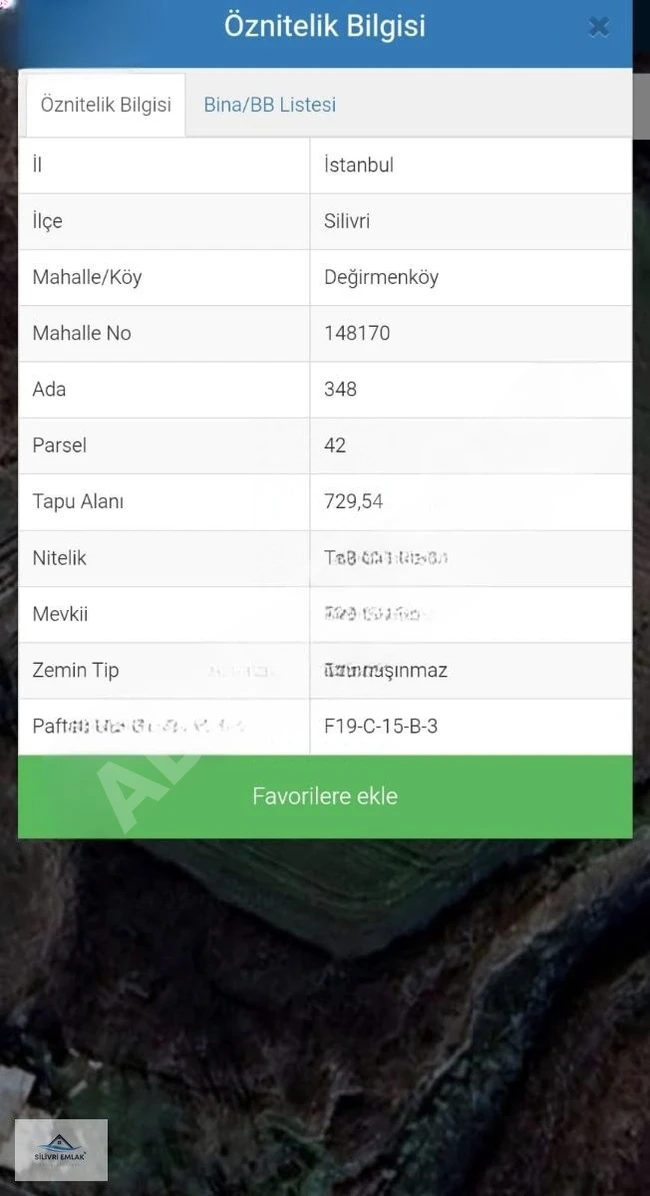Click Mahalle No value 148170
The image size is (650, 1196).
[356, 333]
